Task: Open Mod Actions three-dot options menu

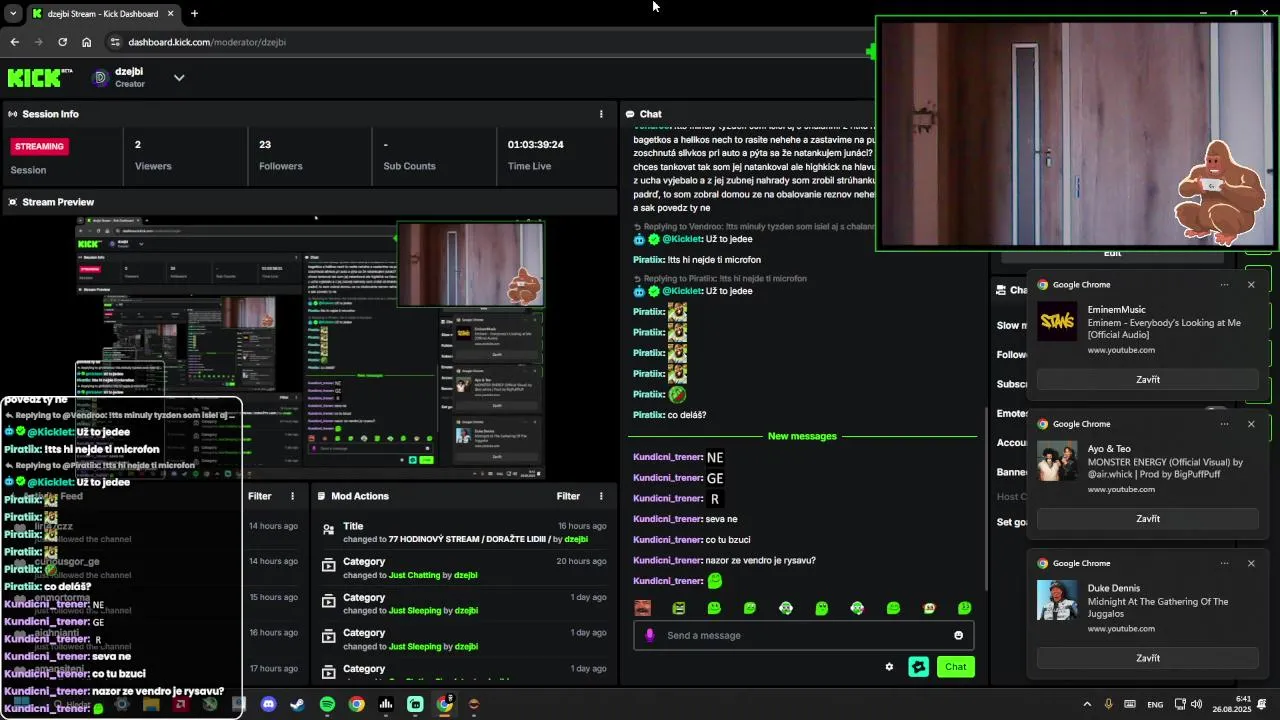Action: click(601, 496)
